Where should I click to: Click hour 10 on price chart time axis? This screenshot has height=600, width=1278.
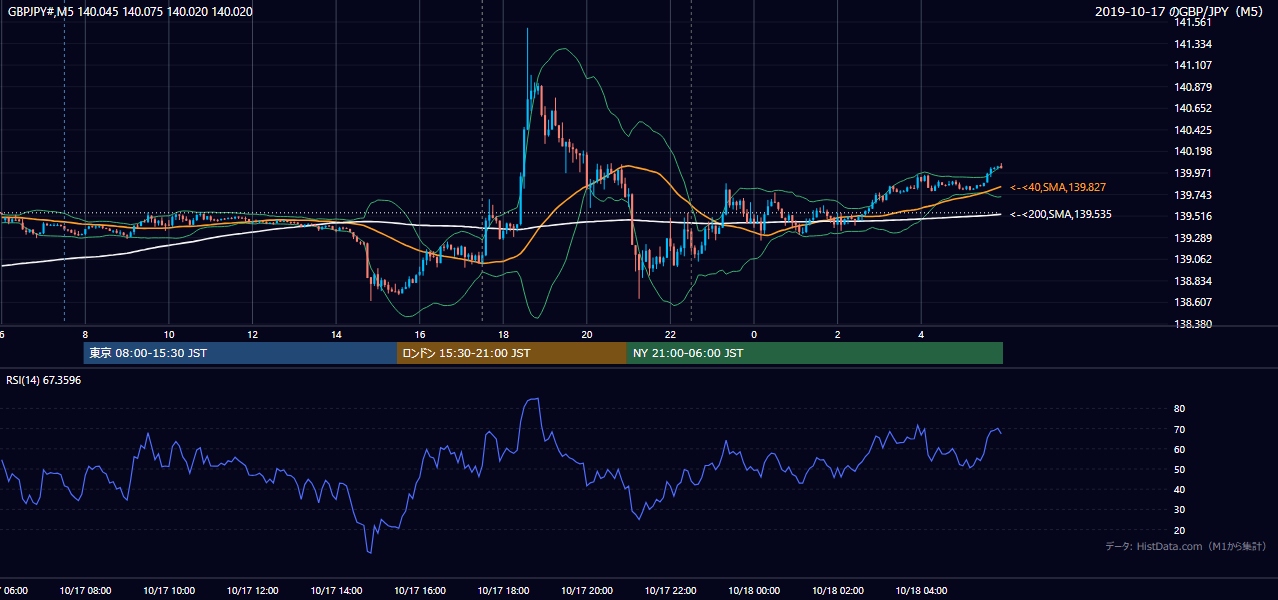pos(169,334)
